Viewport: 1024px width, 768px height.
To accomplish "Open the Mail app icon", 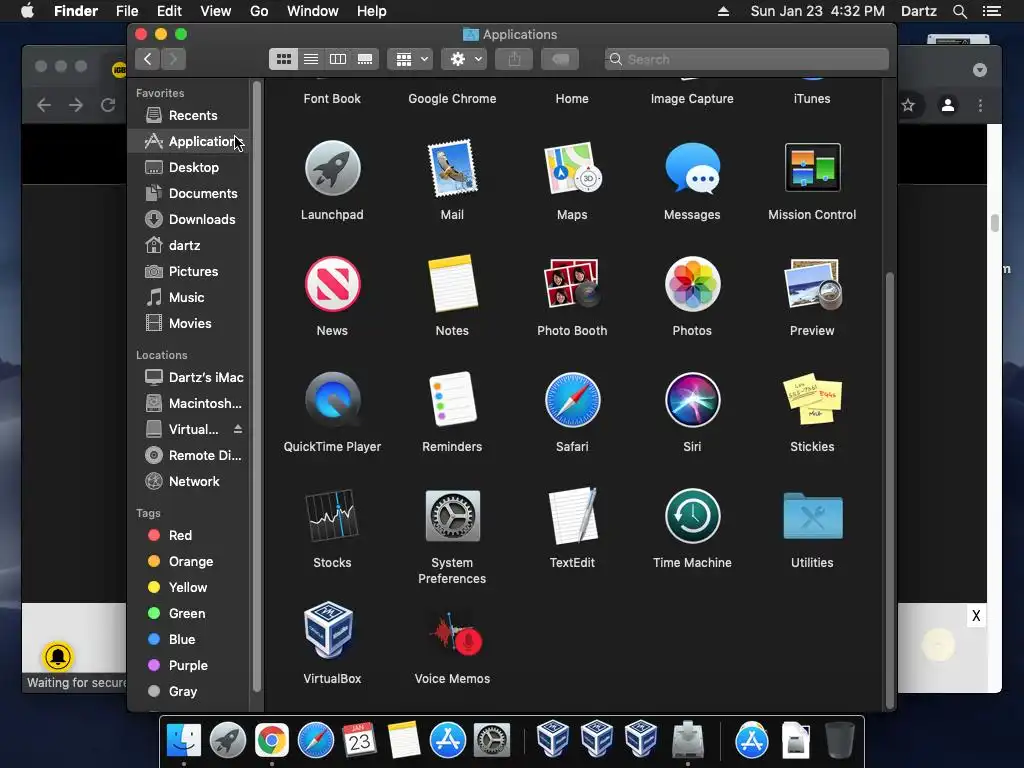I will coord(452,168).
